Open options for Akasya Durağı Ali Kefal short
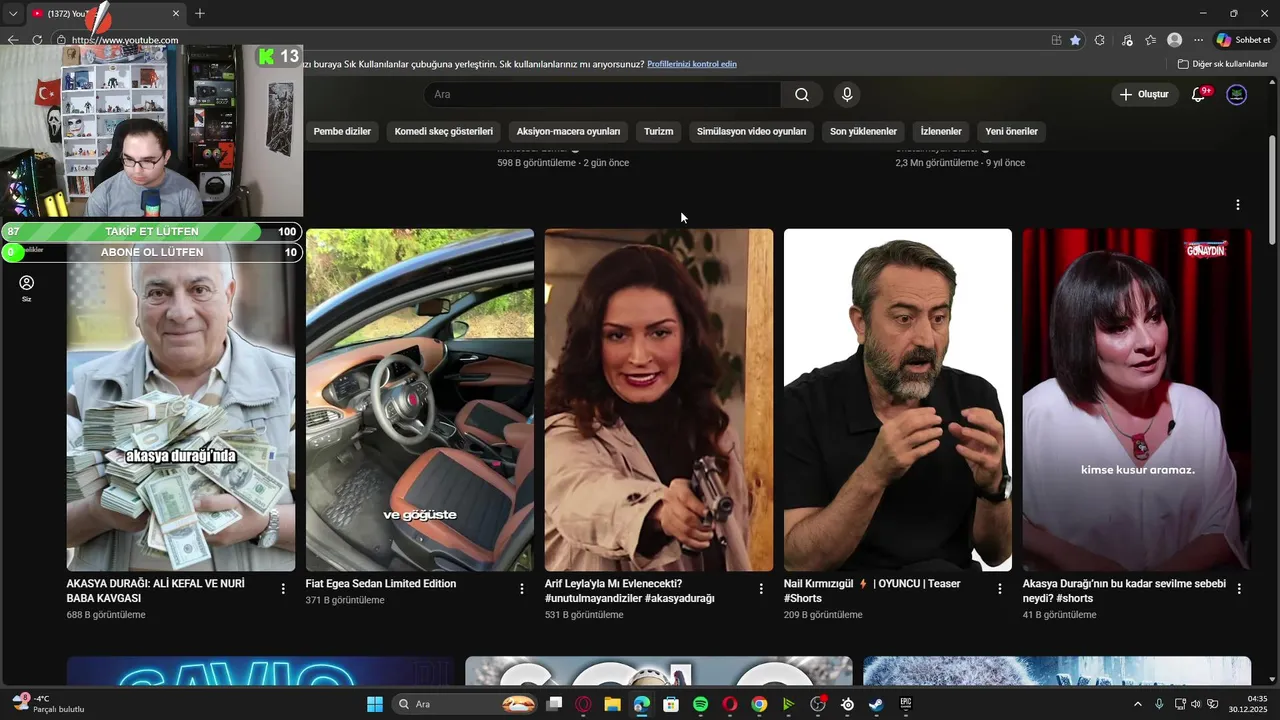 point(283,589)
